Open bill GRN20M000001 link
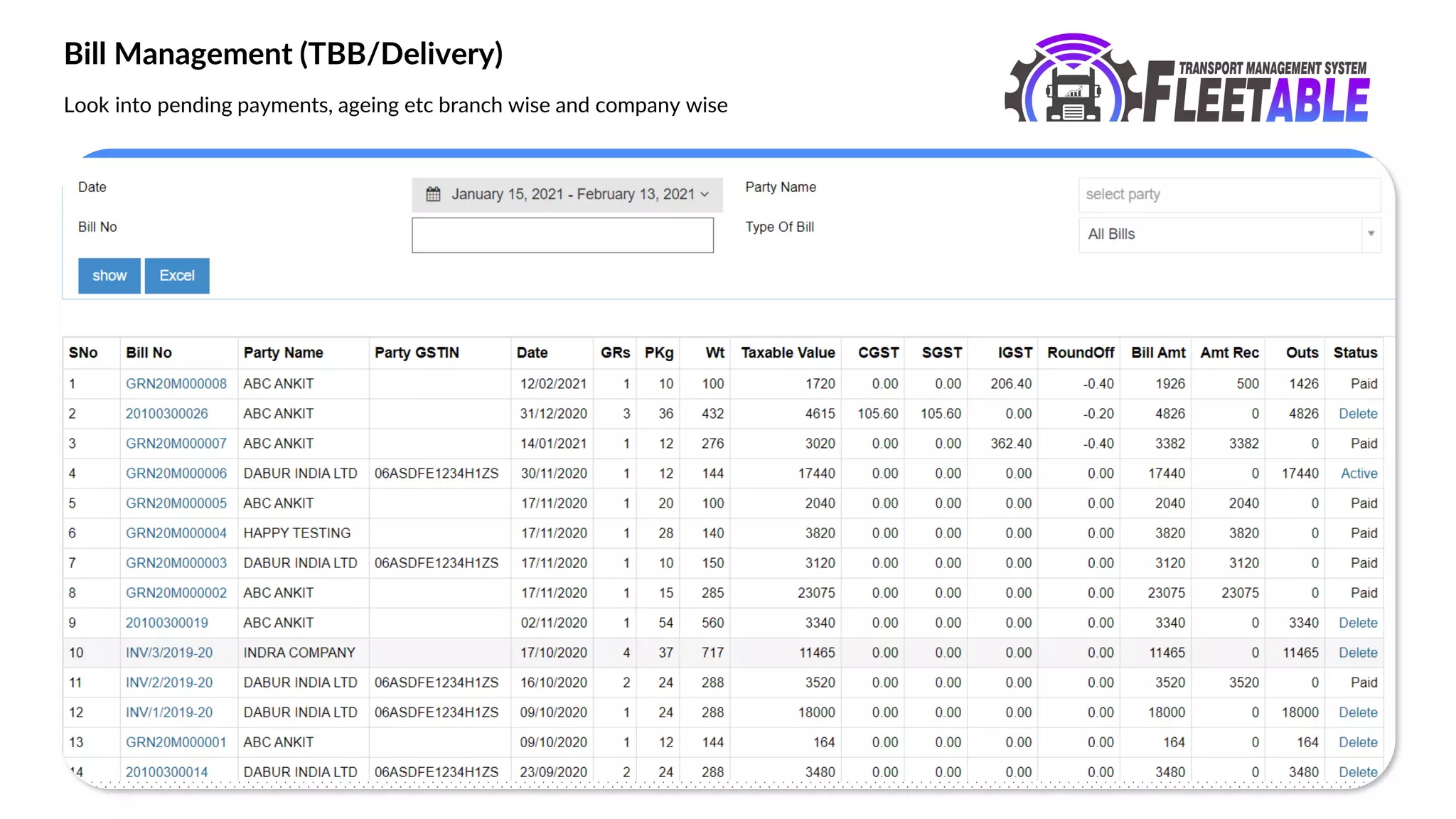This screenshot has height=819, width=1456. 176,742
